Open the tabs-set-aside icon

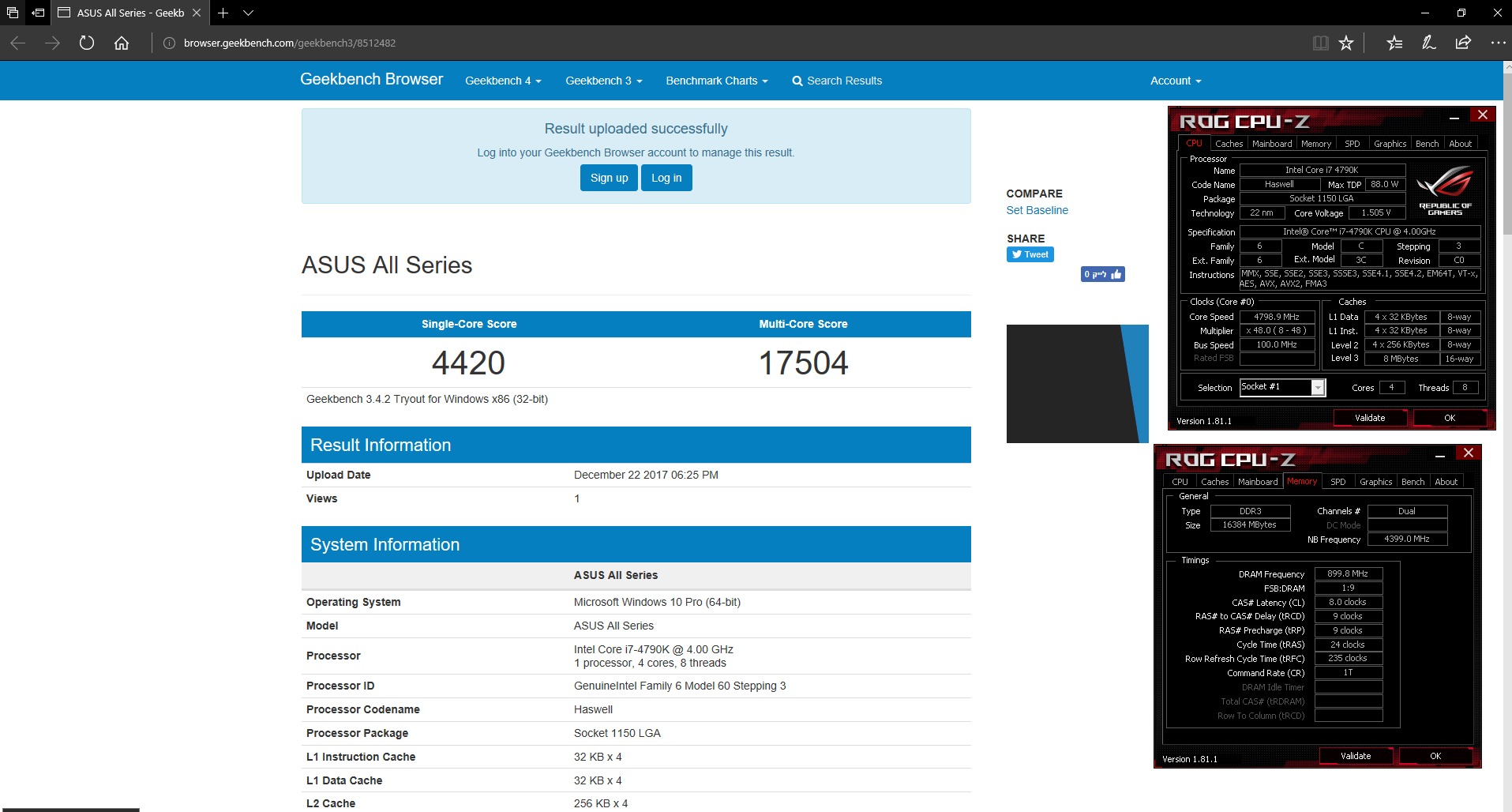(x=12, y=13)
